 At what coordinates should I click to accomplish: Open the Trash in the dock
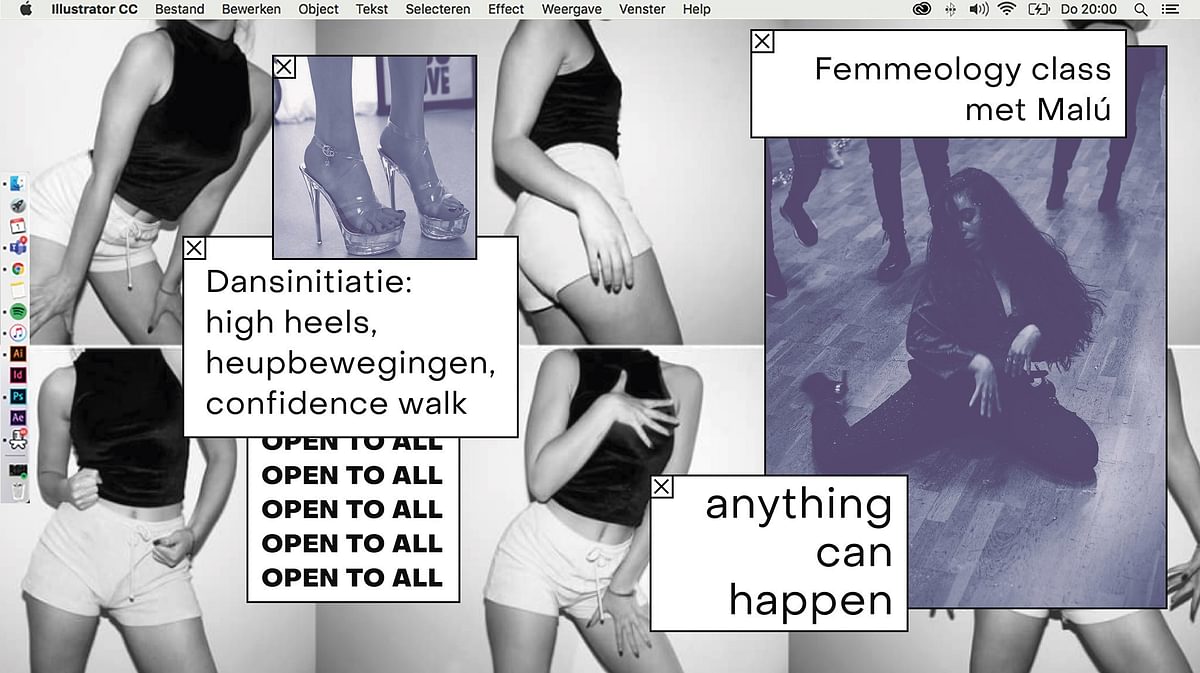(x=18, y=490)
